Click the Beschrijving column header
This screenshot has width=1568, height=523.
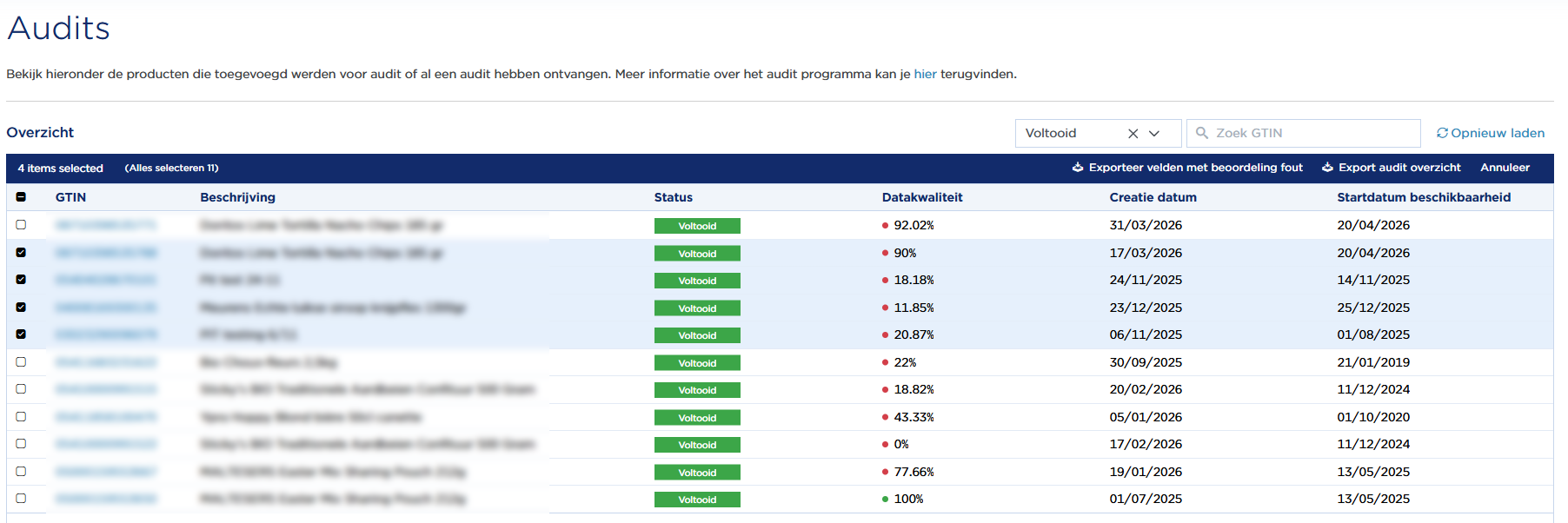[237, 197]
